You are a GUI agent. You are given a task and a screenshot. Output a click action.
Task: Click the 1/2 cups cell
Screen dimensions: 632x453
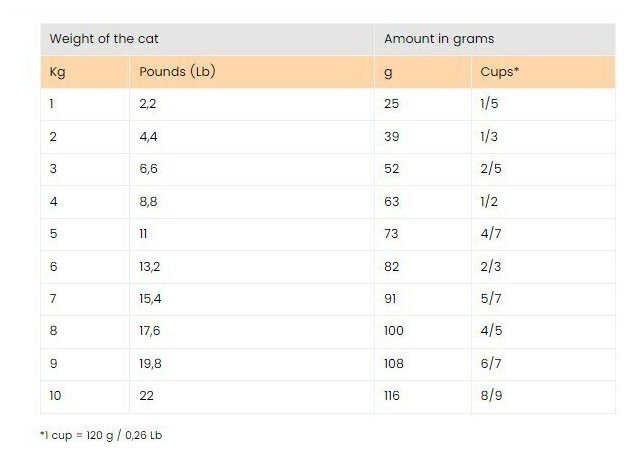[489, 201]
